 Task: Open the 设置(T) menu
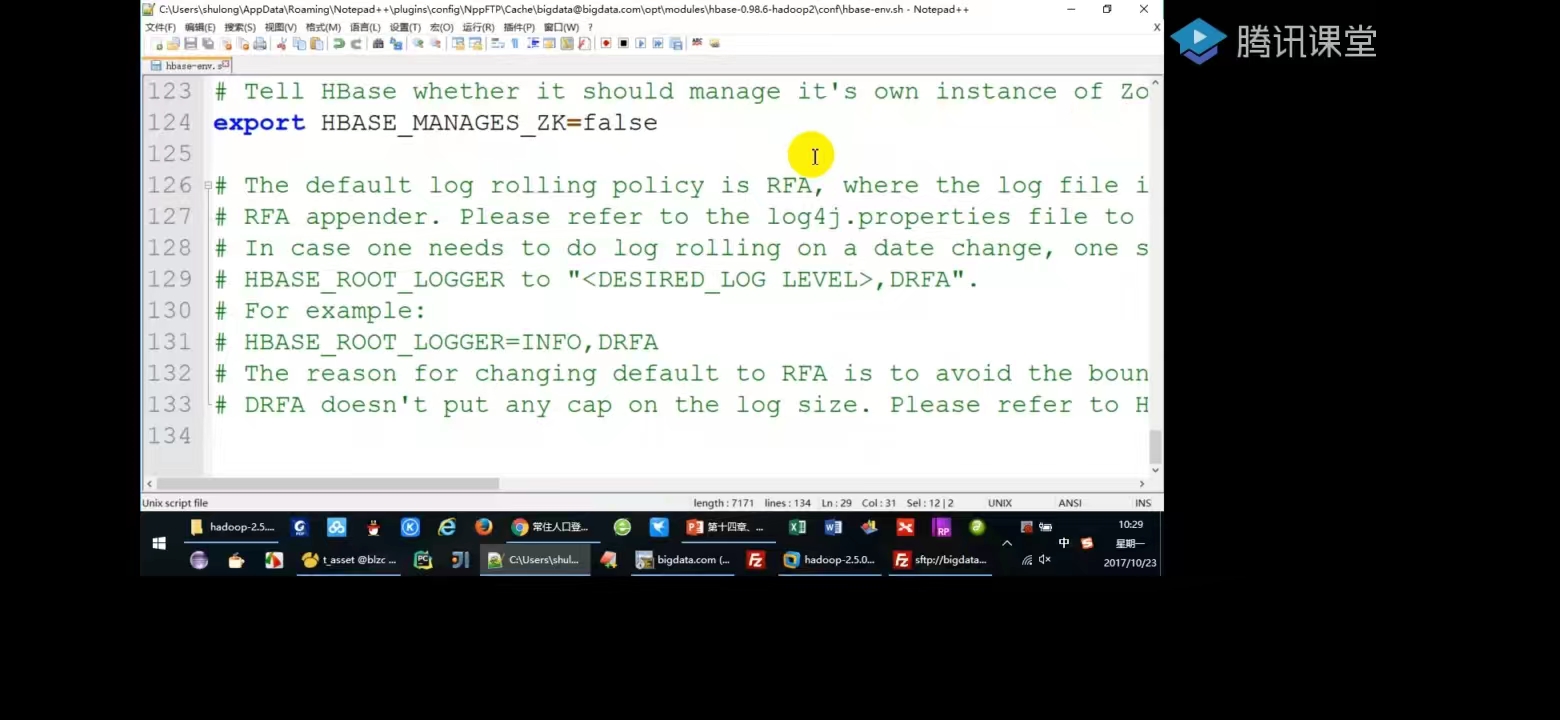405,27
